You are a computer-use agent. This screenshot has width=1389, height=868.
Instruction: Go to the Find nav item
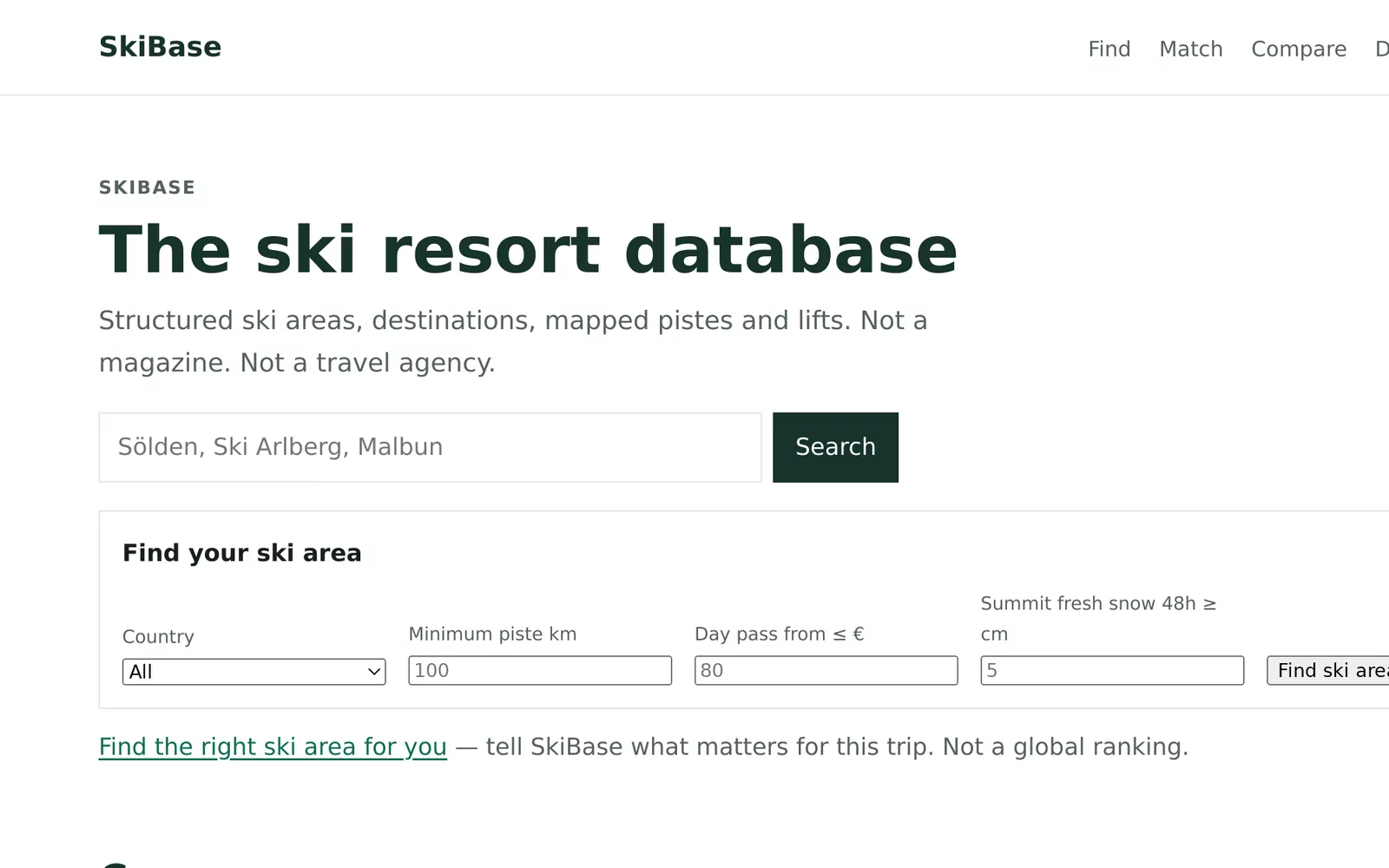[1109, 49]
